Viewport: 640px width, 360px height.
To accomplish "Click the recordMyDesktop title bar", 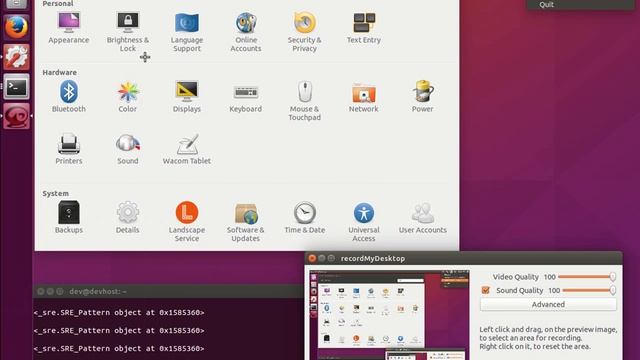I will [463, 258].
